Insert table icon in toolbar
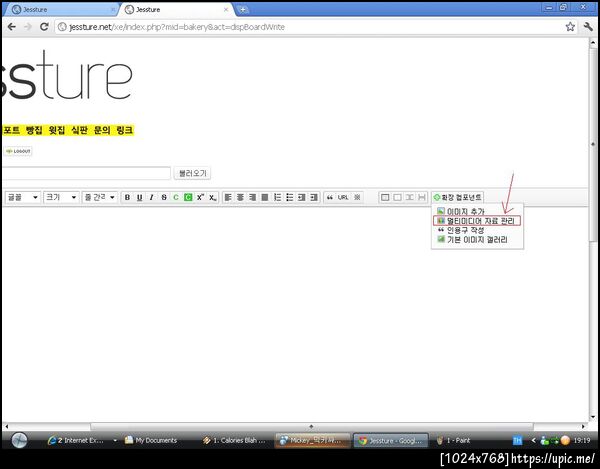Viewport: 600px width, 469px height. point(385,197)
